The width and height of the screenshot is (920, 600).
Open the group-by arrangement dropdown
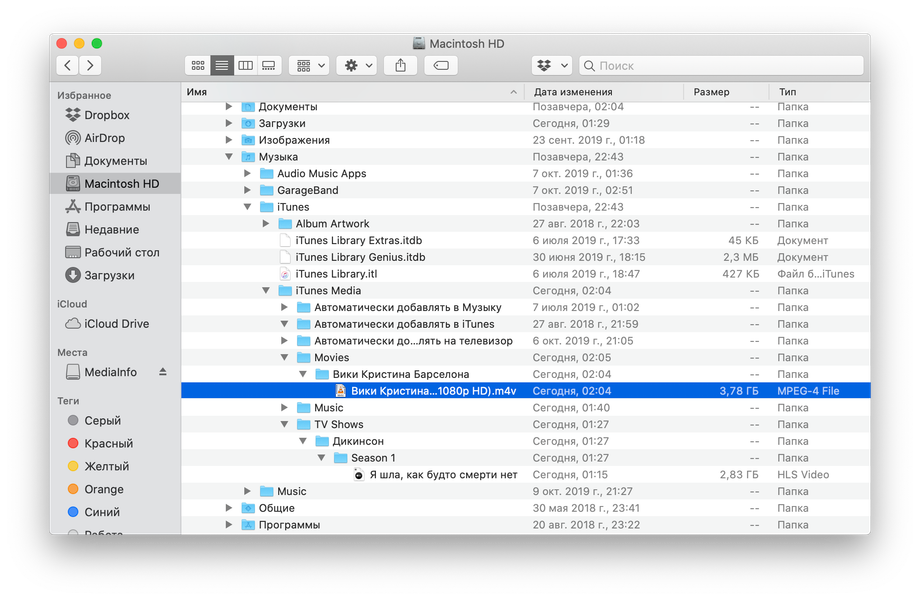309,66
